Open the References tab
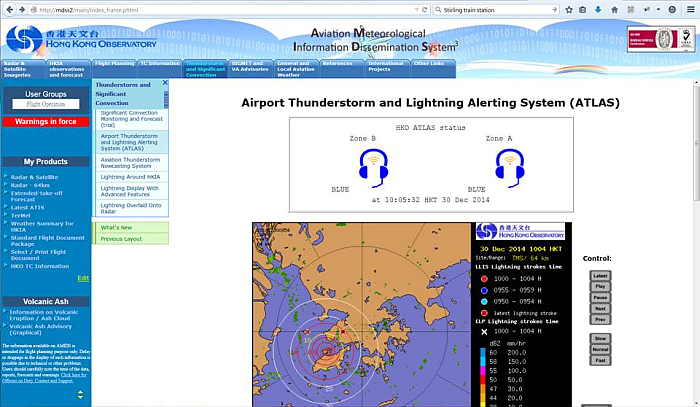Image resolution: width=700 pixels, height=407 pixels. point(342,69)
